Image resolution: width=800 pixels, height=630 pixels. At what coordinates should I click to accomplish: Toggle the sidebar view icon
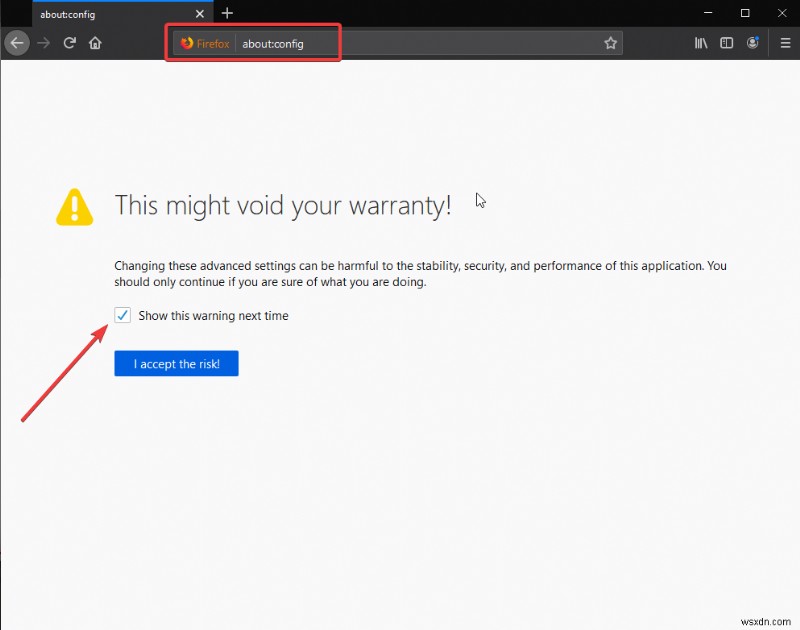tap(726, 43)
